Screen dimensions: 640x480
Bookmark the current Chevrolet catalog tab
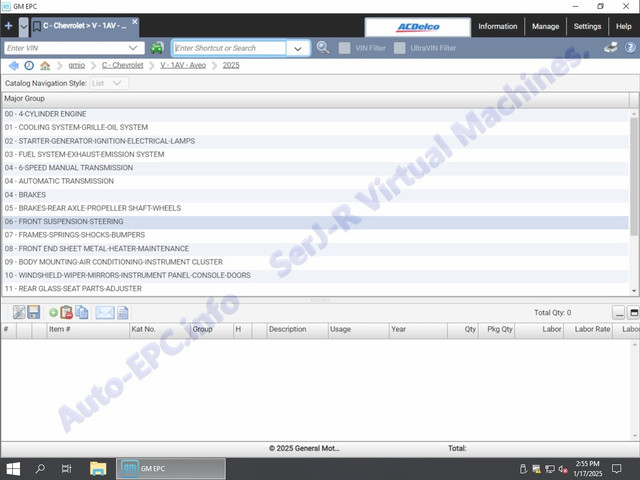(37, 27)
